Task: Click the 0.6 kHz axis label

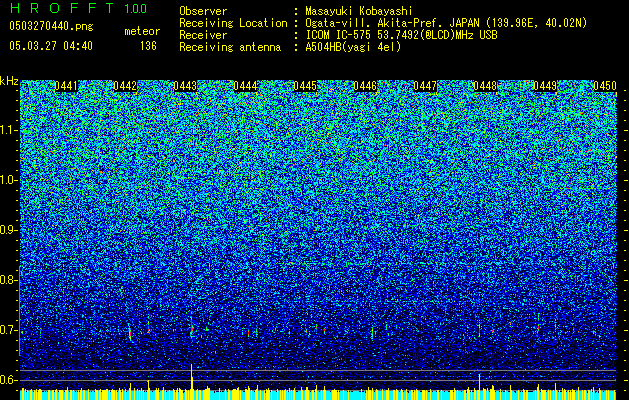Action: pos(8,380)
